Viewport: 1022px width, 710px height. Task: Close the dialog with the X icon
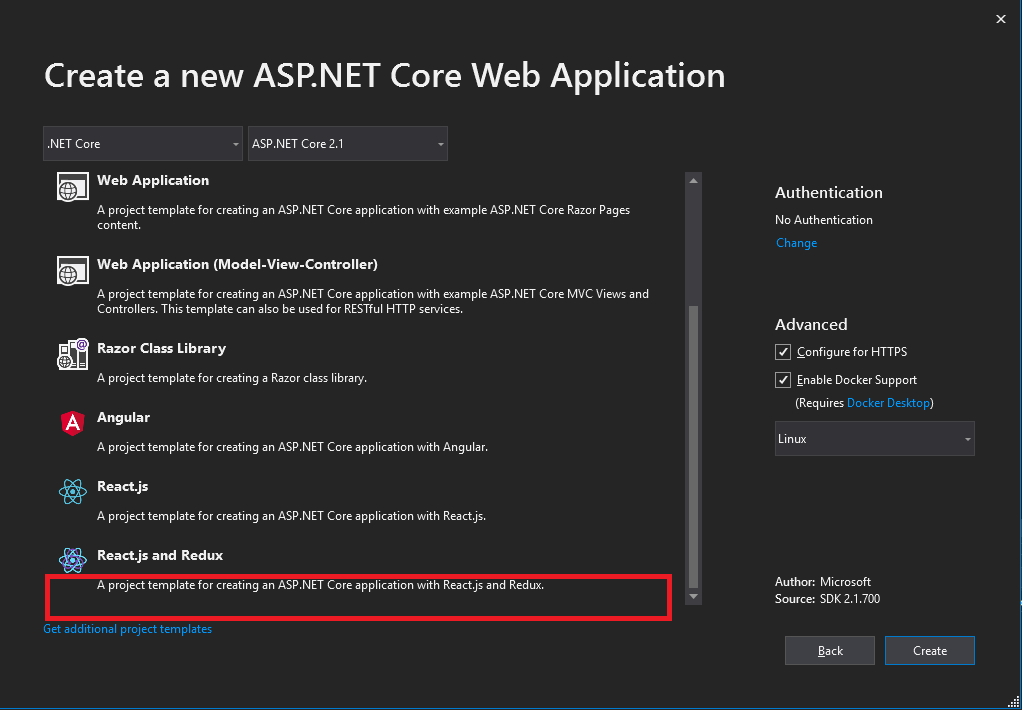1001,20
